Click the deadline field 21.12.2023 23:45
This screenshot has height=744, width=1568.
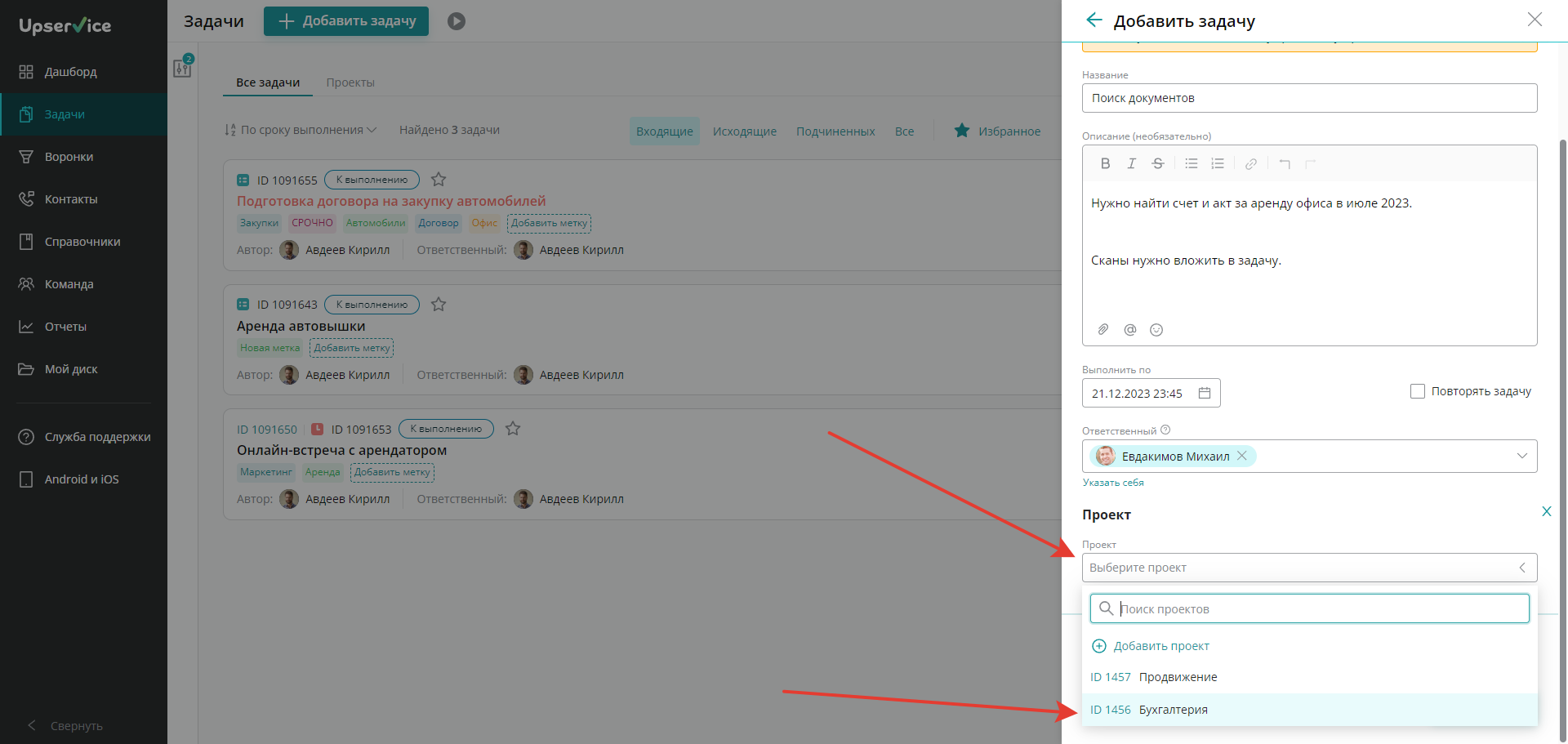tap(1151, 393)
